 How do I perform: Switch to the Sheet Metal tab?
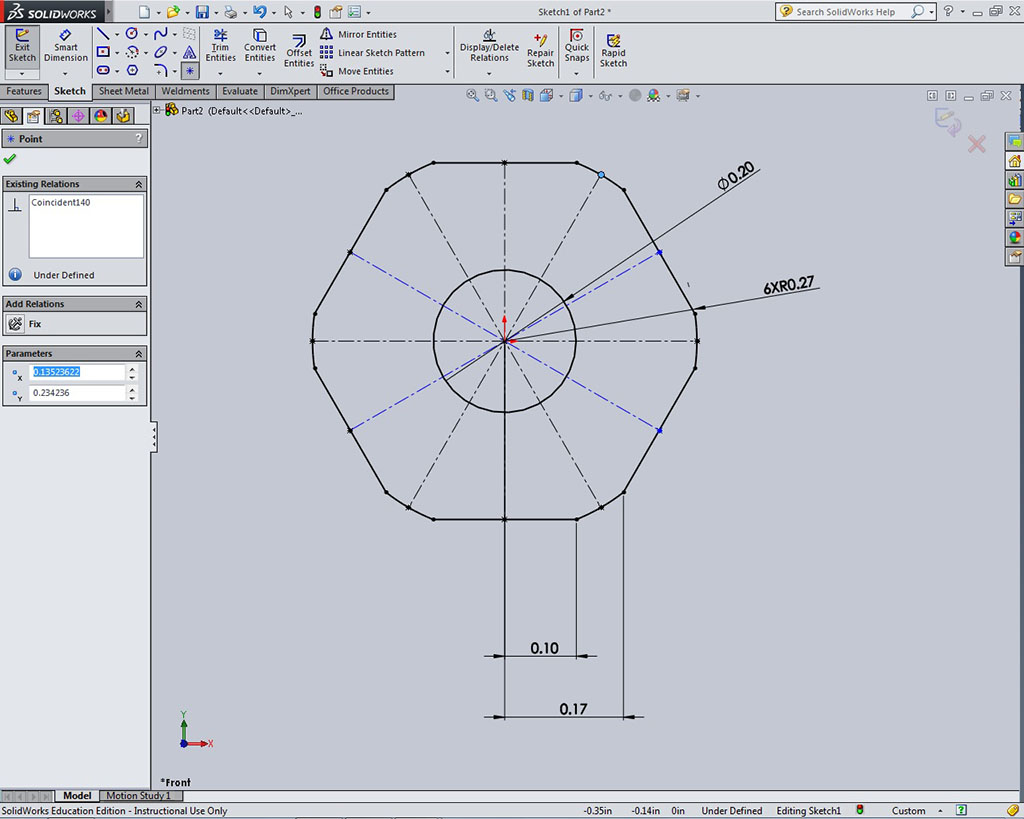(x=124, y=91)
